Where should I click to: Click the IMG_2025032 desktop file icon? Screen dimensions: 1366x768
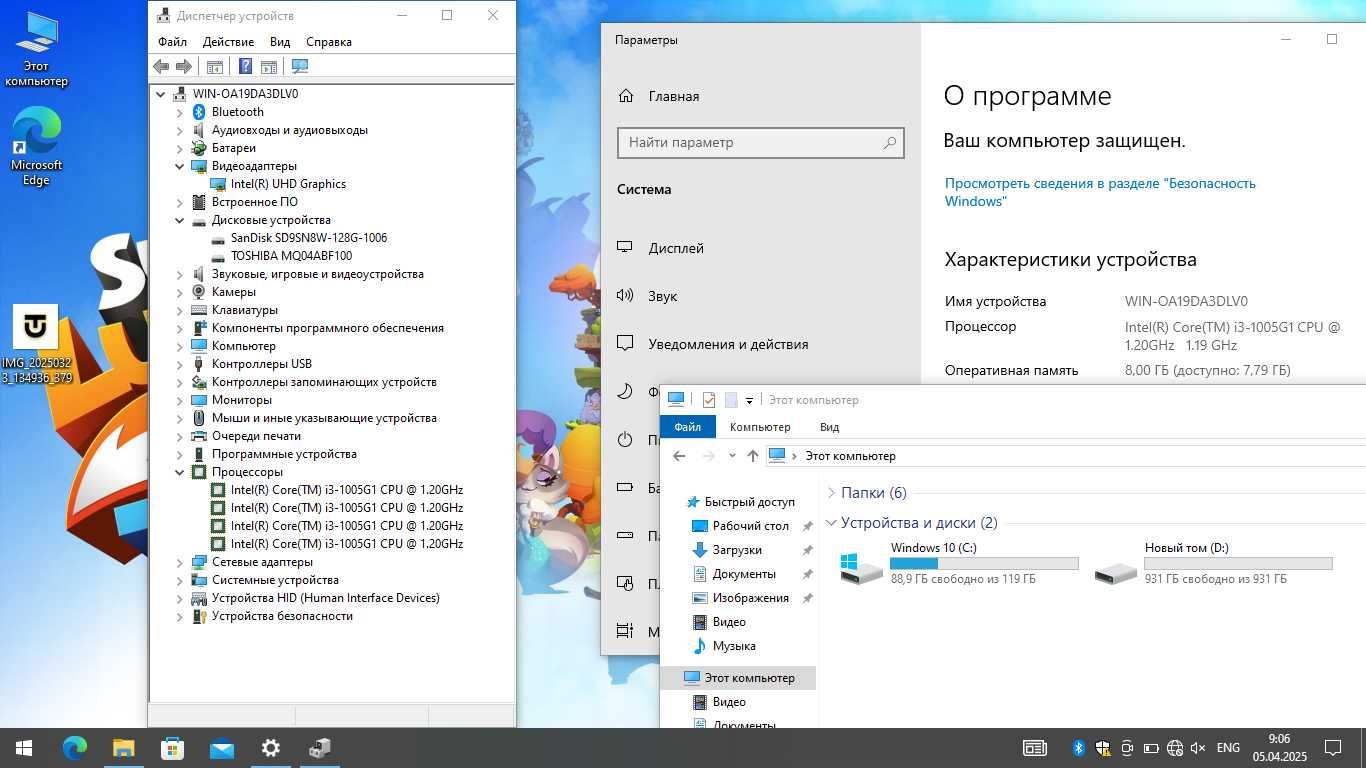36,346
